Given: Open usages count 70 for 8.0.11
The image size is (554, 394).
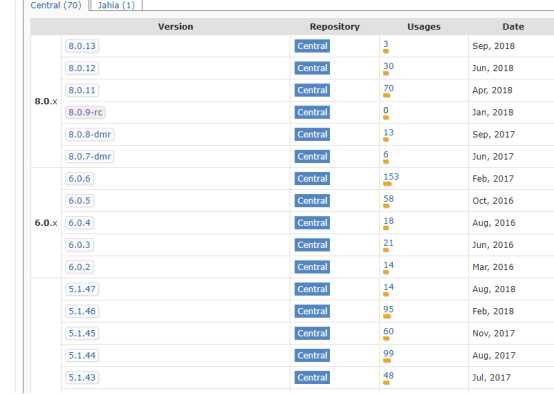Looking at the screenshot, I should click(388, 88).
